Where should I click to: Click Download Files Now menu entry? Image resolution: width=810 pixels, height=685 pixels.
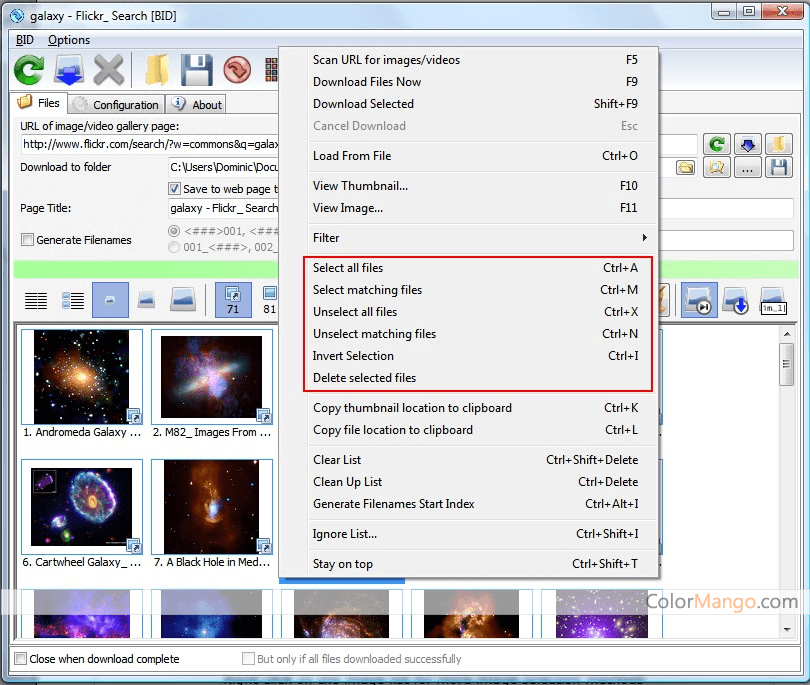pyautogui.click(x=367, y=82)
